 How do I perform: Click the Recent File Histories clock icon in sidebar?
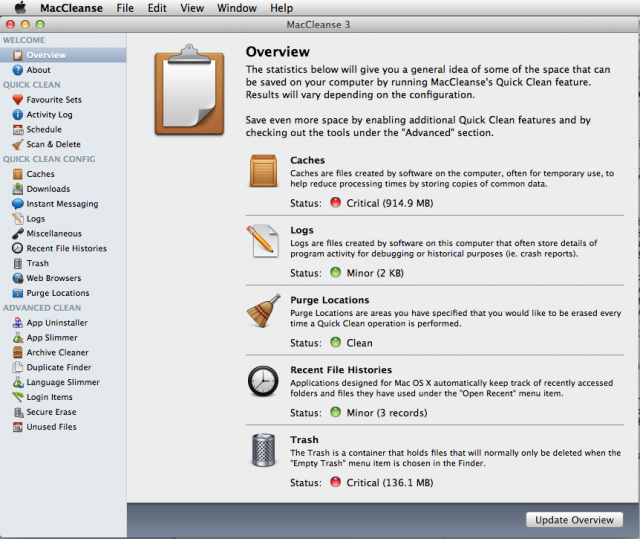pyautogui.click(x=18, y=248)
